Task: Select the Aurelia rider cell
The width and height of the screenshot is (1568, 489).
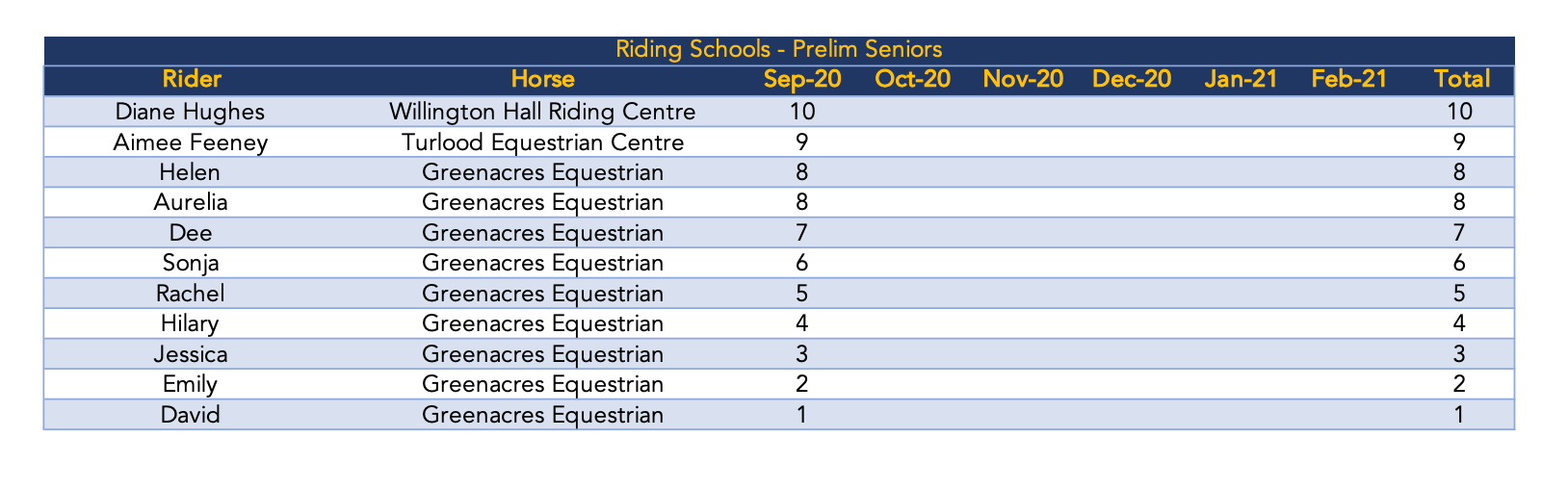Action: pyautogui.click(x=193, y=203)
